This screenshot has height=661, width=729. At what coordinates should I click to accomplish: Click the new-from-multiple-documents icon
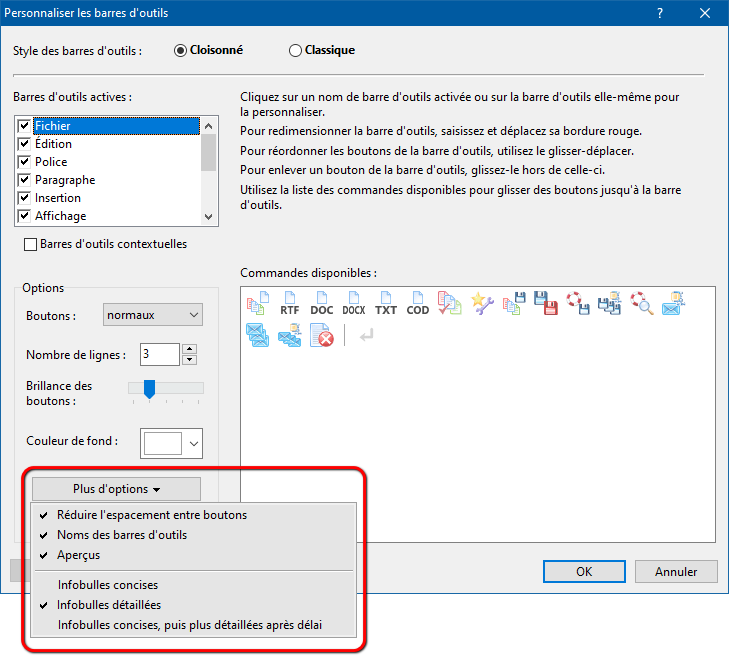(258, 303)
